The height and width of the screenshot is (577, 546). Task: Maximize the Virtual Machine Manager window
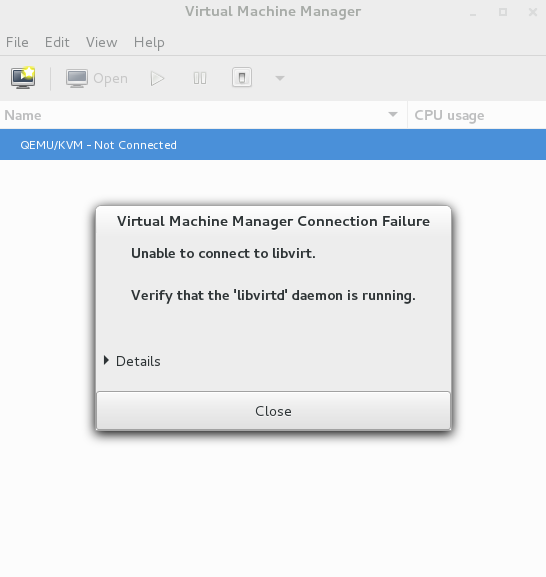tap(503, 12)
